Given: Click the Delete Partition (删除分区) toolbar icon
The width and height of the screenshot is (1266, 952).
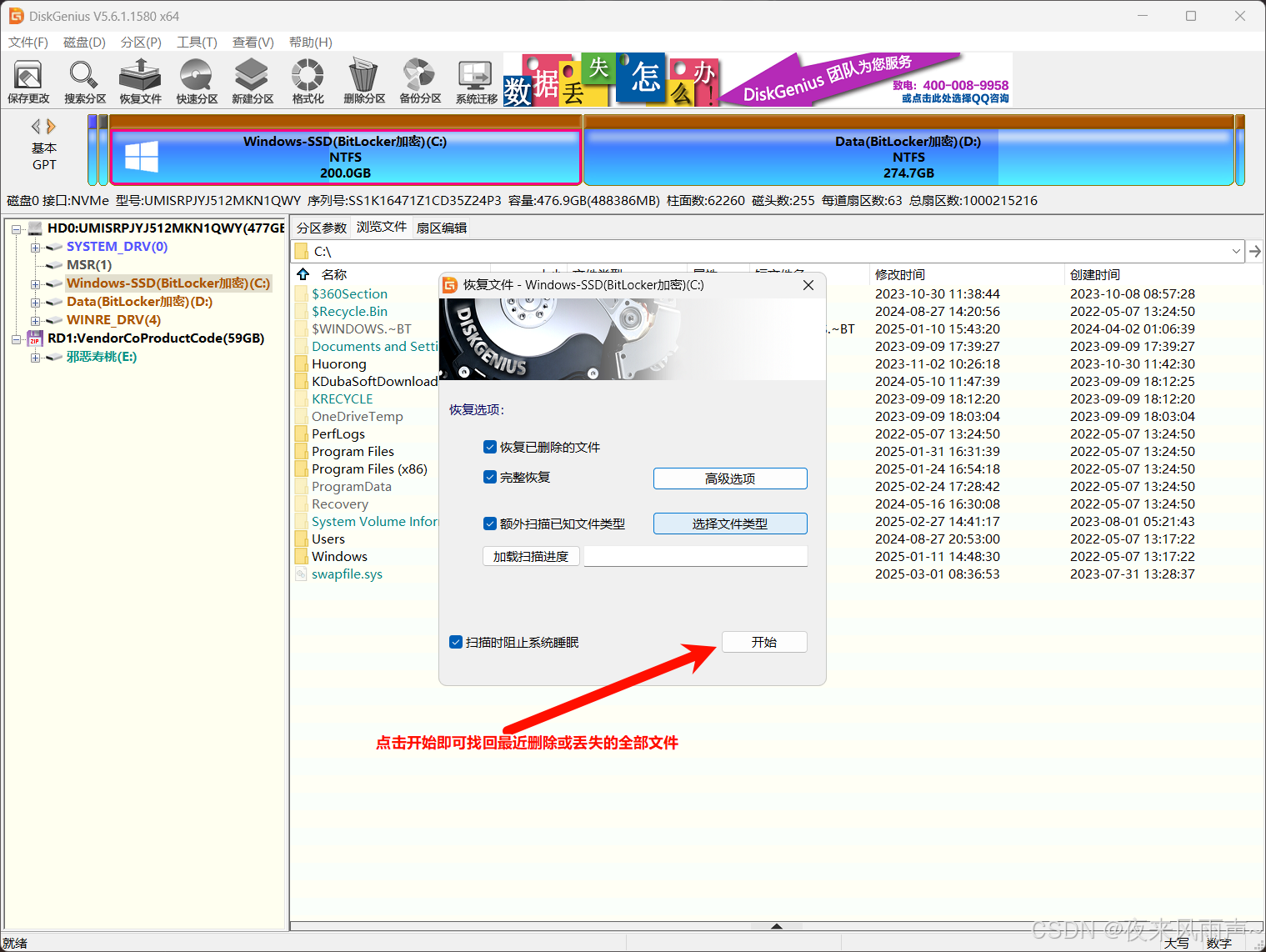Looking at the screenshot, I should (x=364, y=82).
